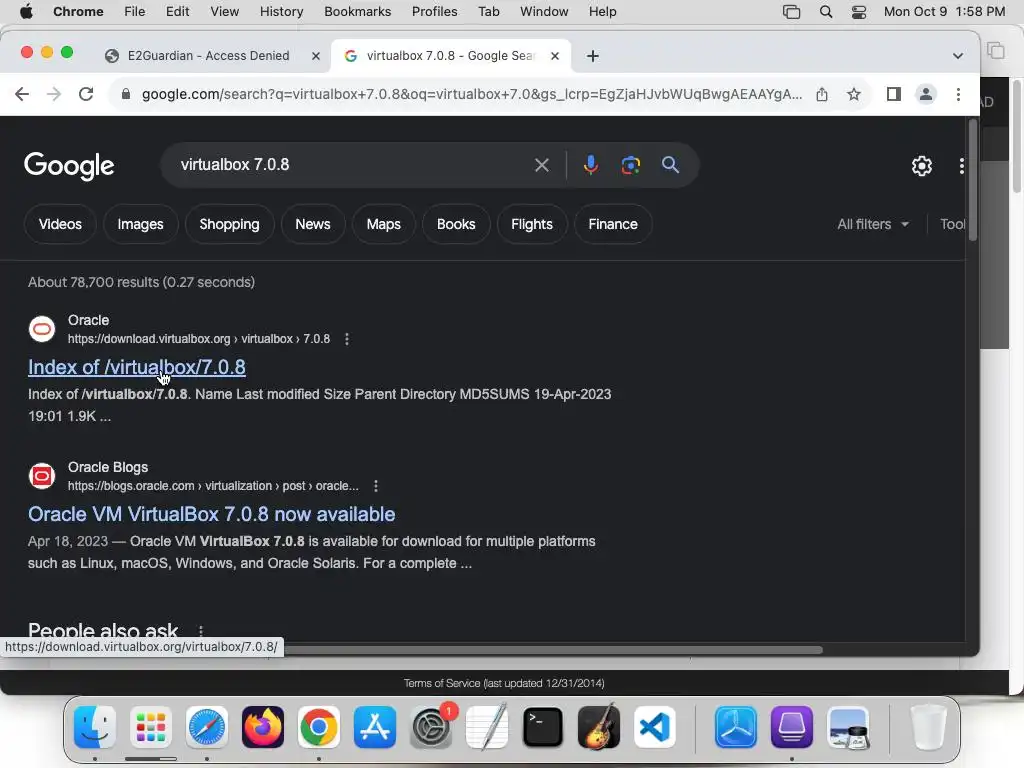Open Control Center in the menu bar
The width and height of the screenshot is (1024, 768).
click(859, 12)
